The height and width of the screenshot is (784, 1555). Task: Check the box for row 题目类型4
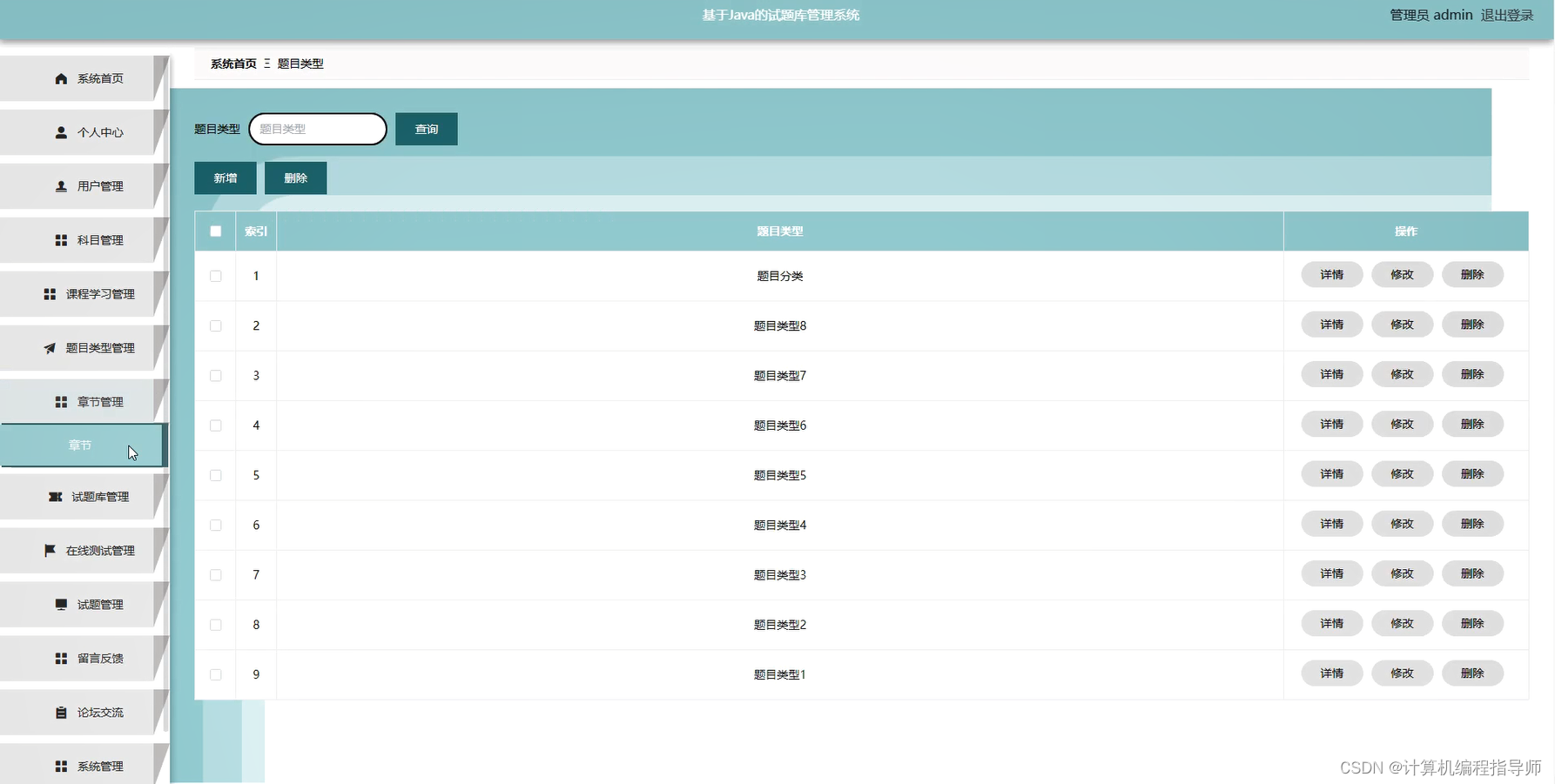coord(216,525)
